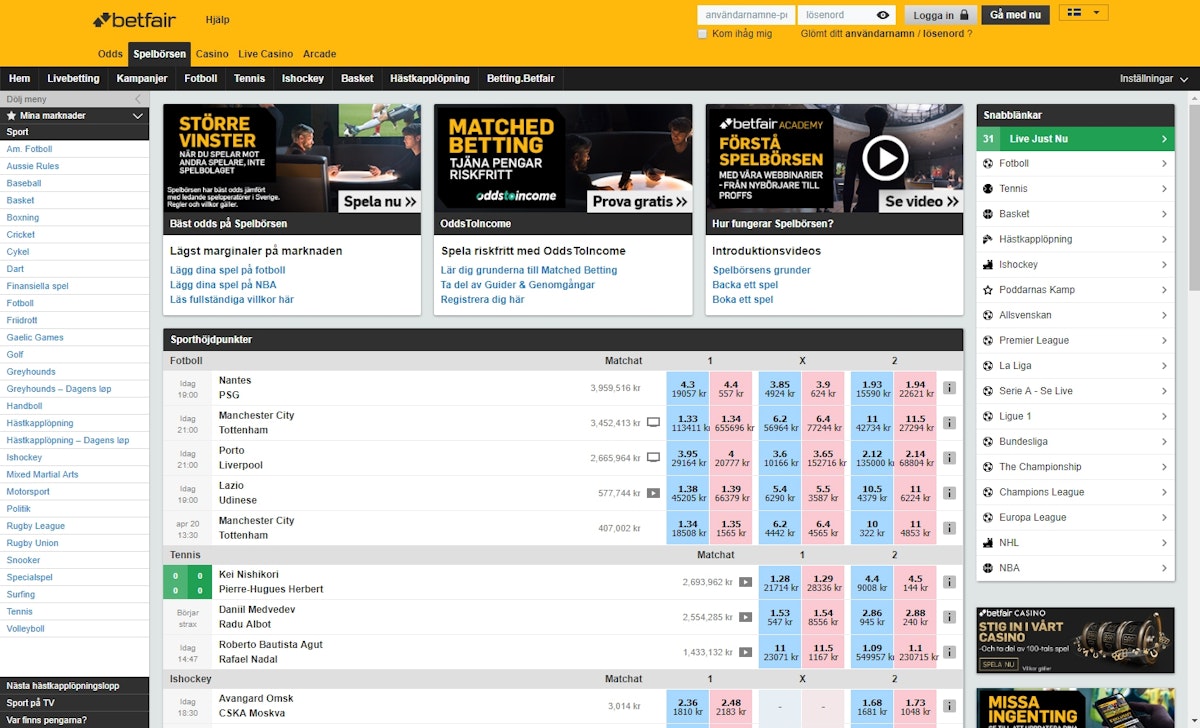Click the Prova gratis banner button

pyautogui.click(x=640, y=201)
